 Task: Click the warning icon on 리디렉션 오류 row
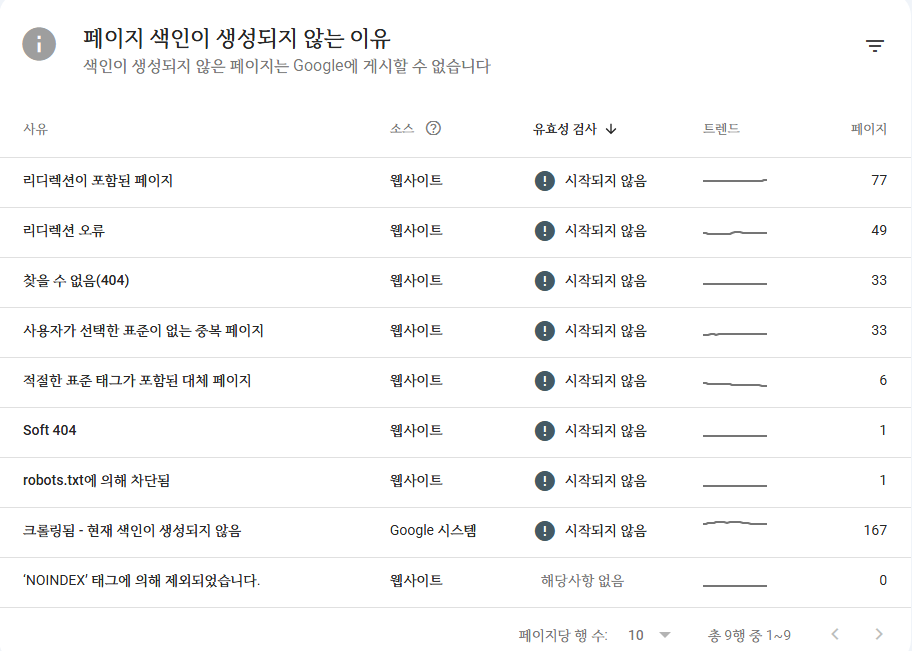542,231
